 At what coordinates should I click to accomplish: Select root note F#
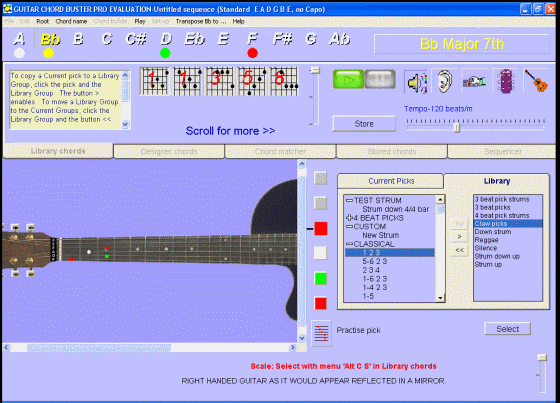(x=282, y=39)
